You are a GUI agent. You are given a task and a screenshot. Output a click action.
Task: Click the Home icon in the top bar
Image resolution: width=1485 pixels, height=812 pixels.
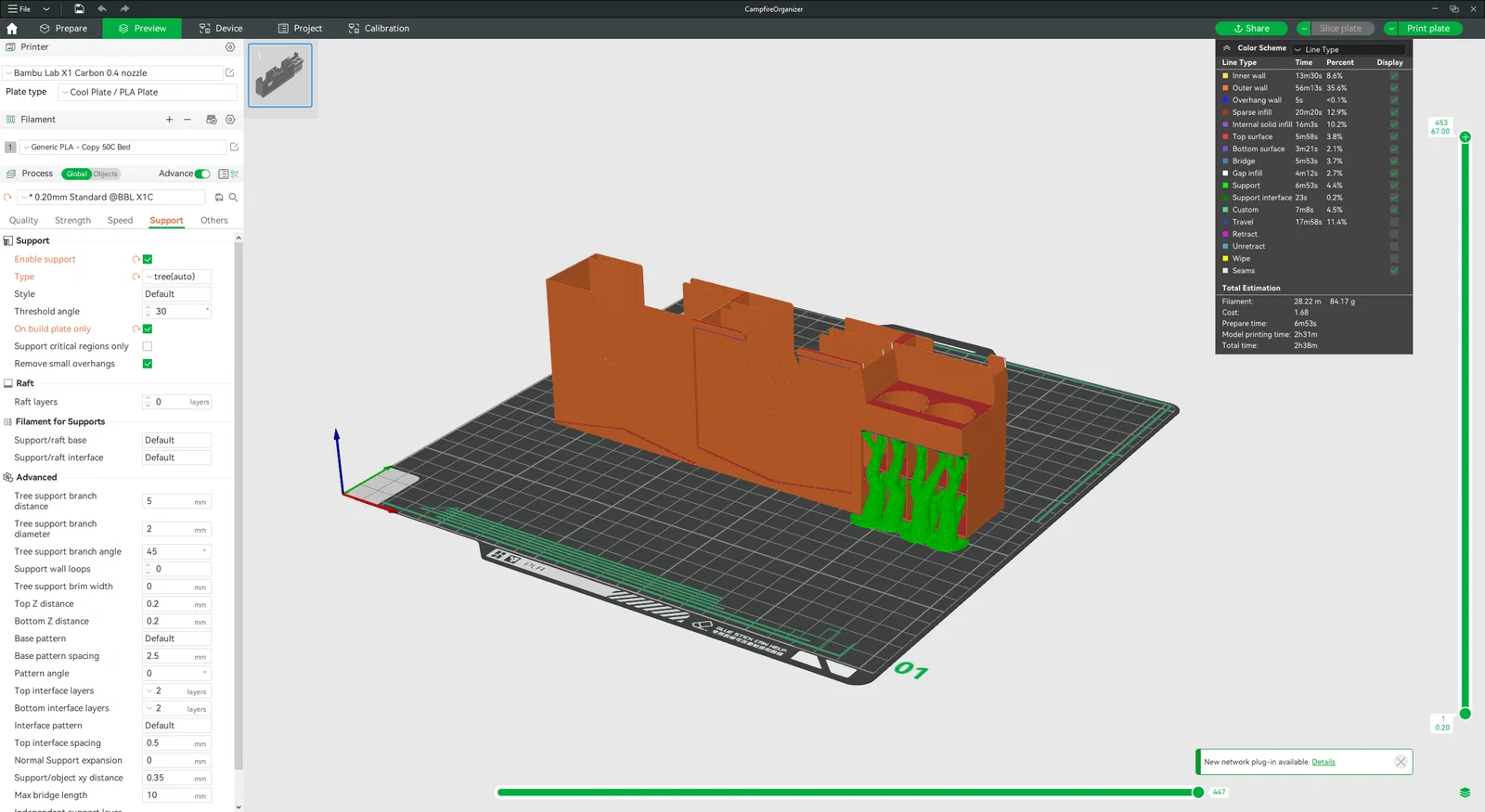click(x=12, y=29)
